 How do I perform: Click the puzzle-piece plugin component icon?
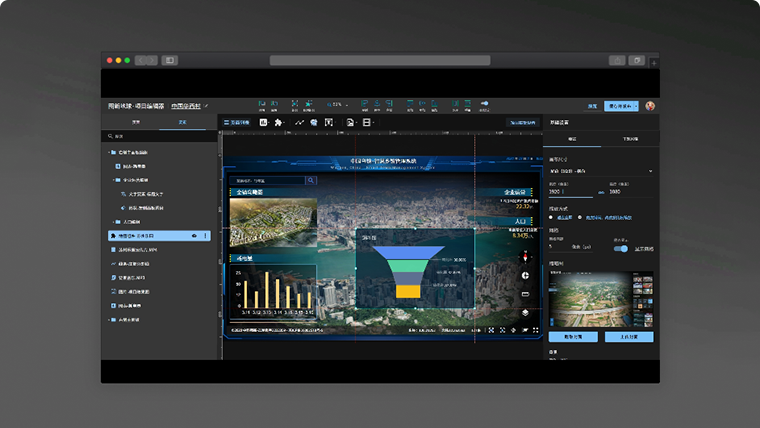(278, 122)
